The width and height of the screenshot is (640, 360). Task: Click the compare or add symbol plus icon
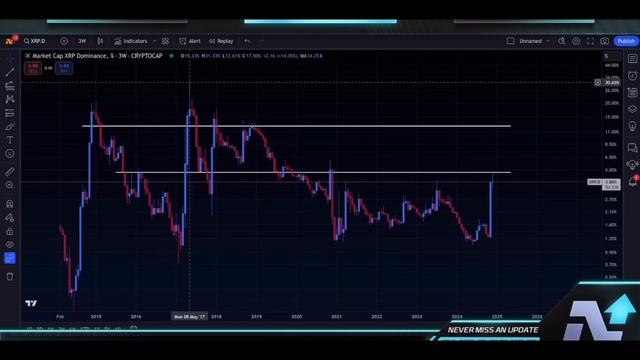tap(64, 41)
